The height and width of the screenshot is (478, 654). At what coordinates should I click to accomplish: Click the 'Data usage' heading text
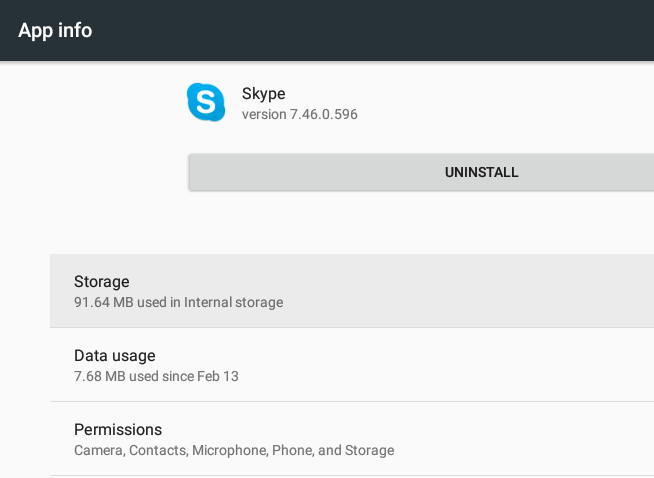[115, 355]
